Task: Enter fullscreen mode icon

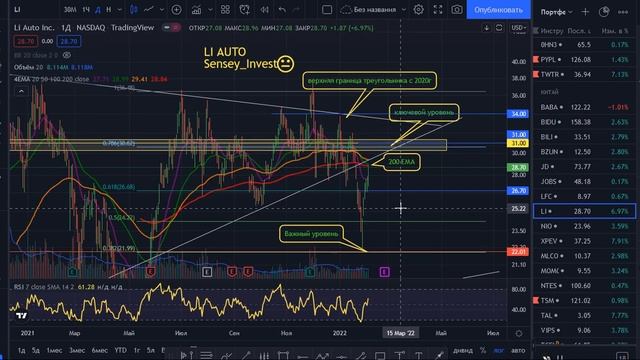Action: point(438,9)
